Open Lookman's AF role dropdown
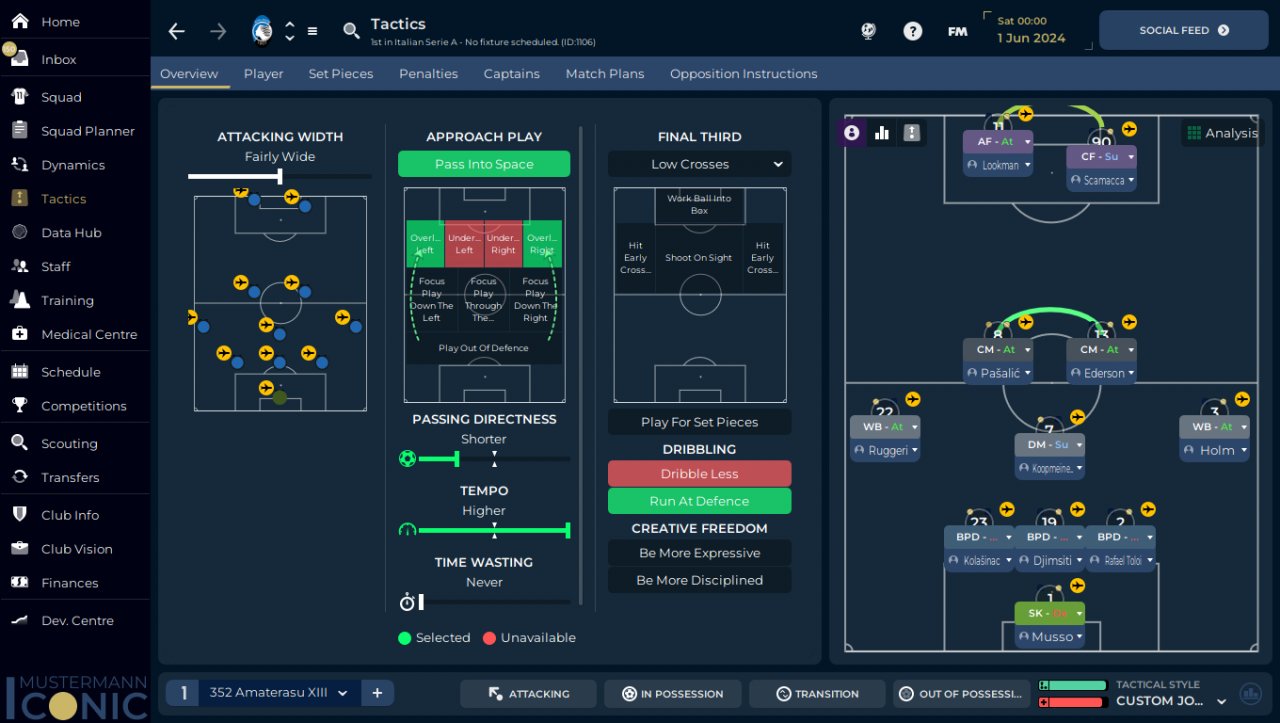Screen dimensions: 1280x723 [998, 142]
